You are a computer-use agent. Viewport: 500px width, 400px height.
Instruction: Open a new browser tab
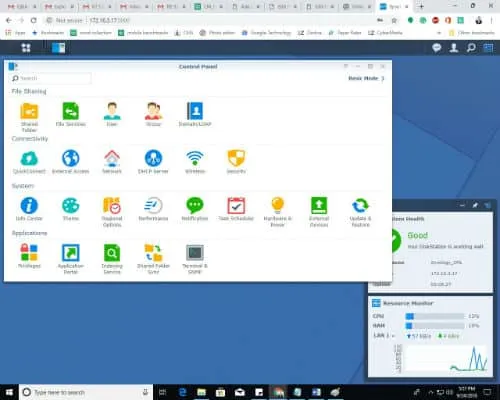[421, 6]
